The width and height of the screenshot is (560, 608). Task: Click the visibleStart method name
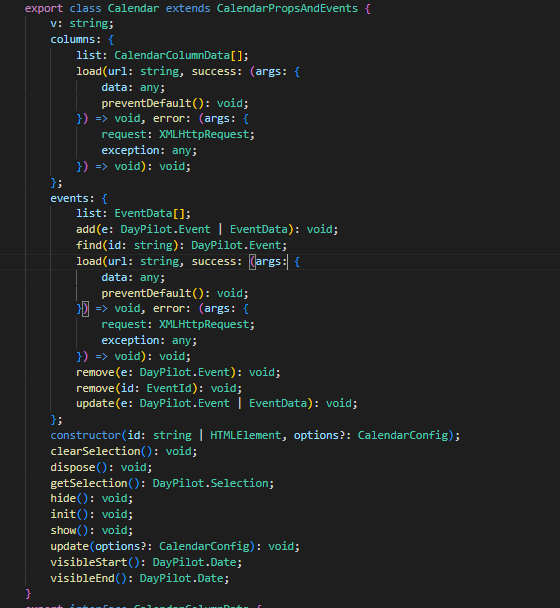coord(89,562)
